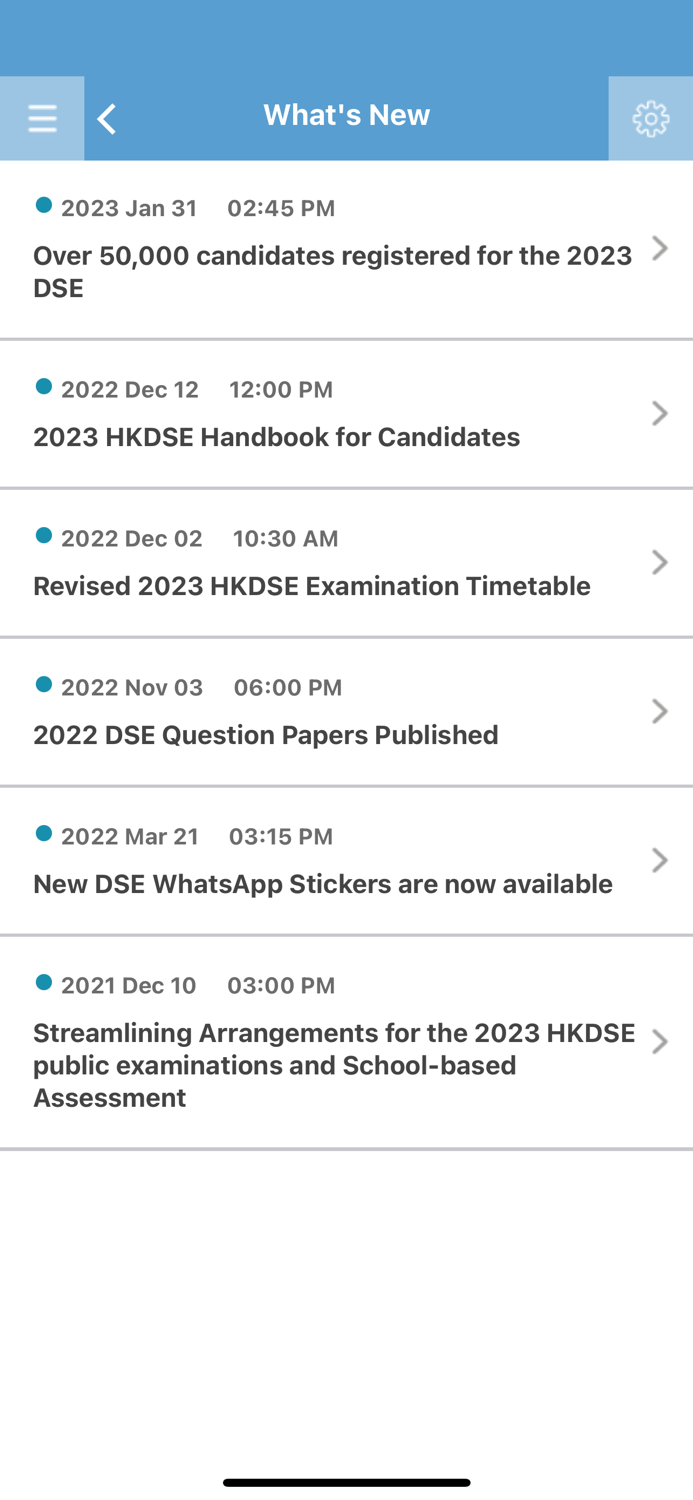
Task: Read the 2022 DSE Question Papers Published news
Action: [265, 735]
